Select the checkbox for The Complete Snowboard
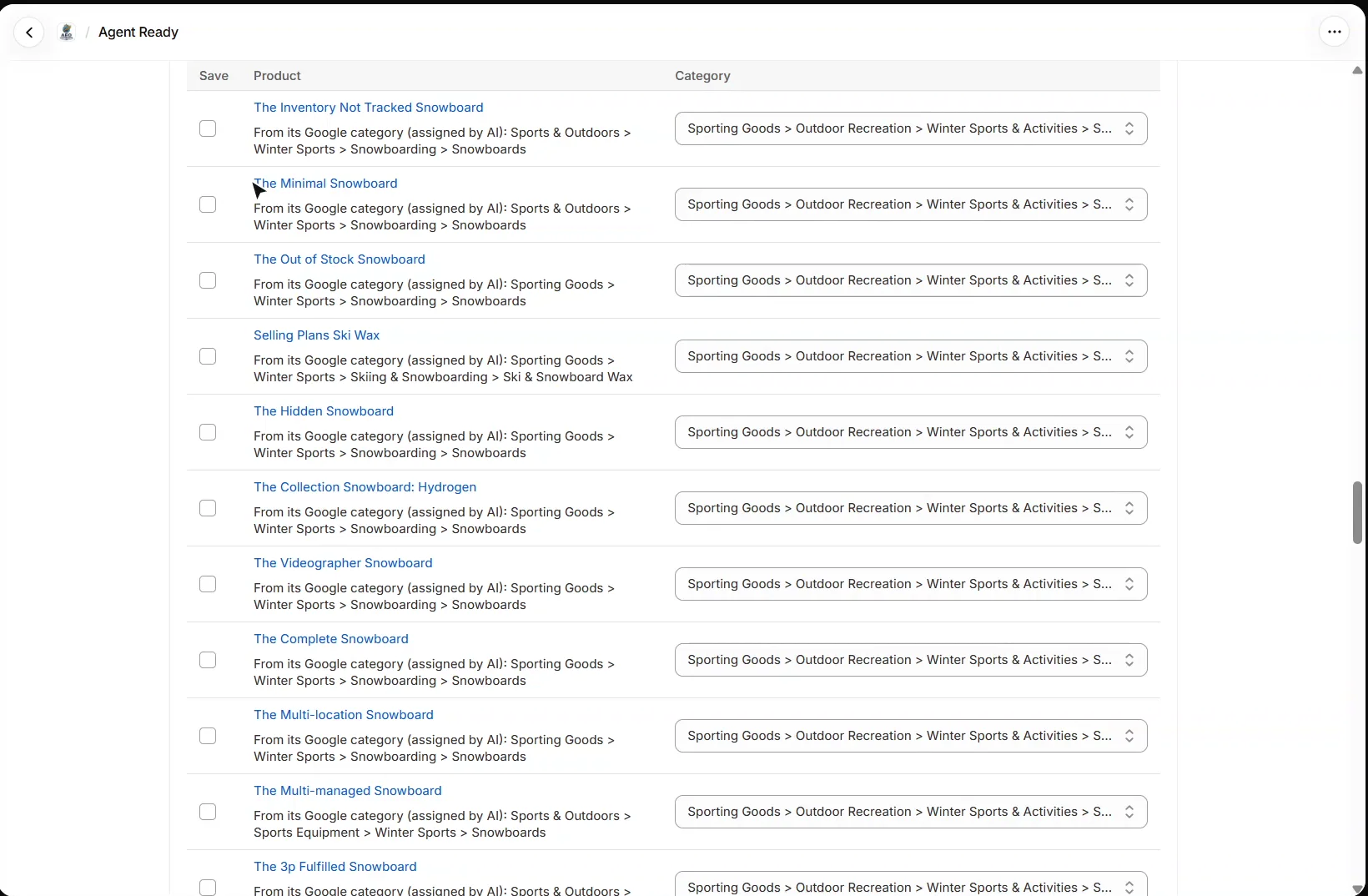The height and width of the screenshot is (896, 1368). [208, 660]
